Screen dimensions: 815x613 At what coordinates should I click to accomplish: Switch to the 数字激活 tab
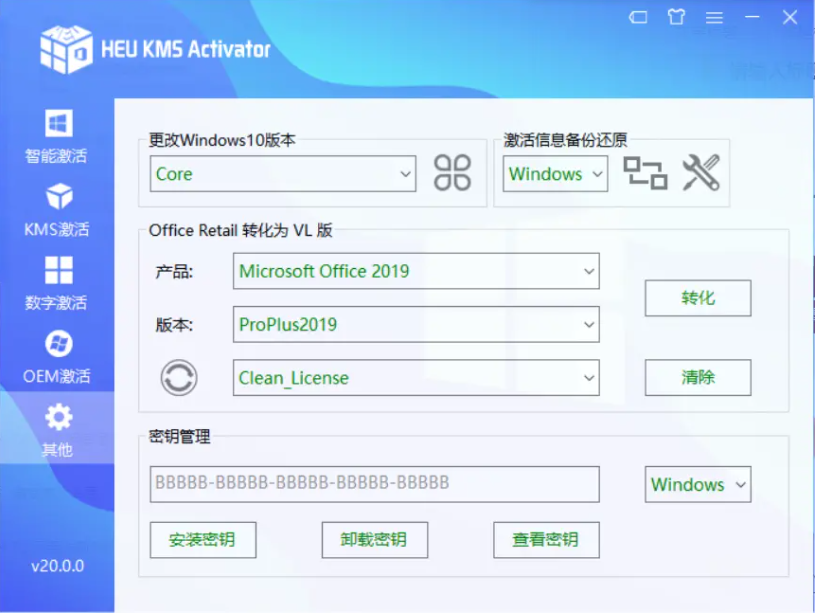click(57, 283)
